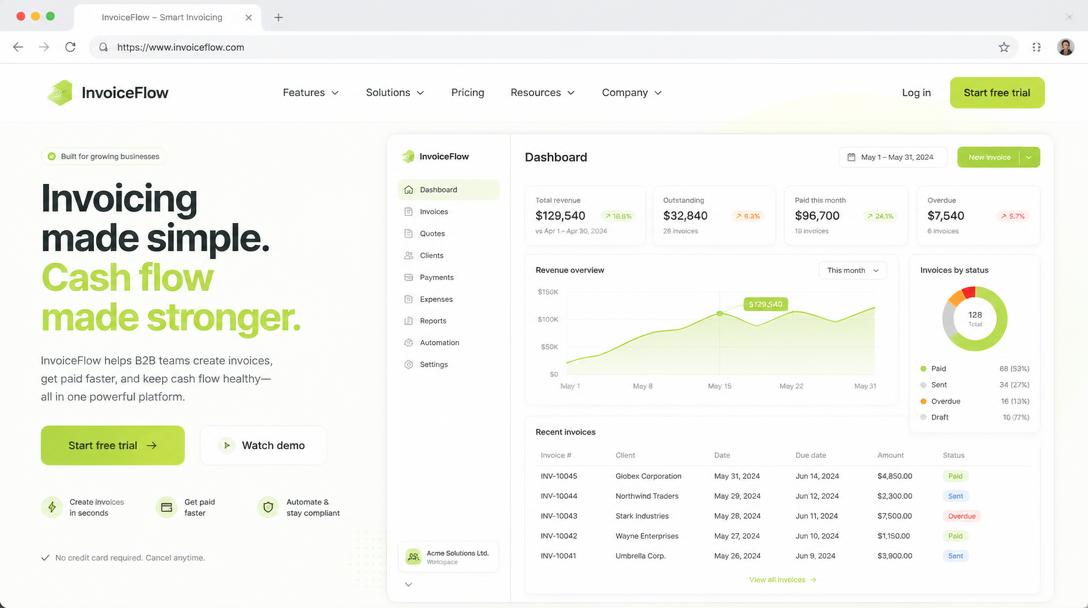Screen dimensions: 1088x608
Task: Select Invoices in the dashboard sidebar
Action: (x=449, y=212)
